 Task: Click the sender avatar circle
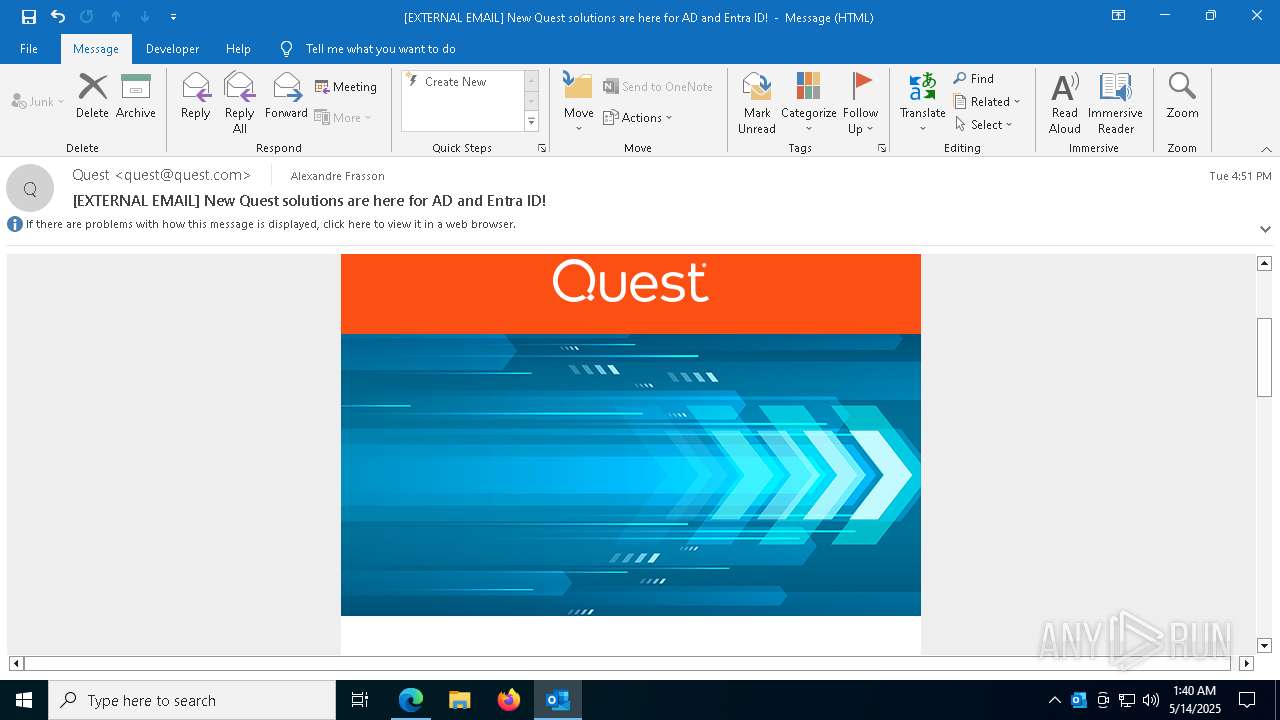click(30, 188)
